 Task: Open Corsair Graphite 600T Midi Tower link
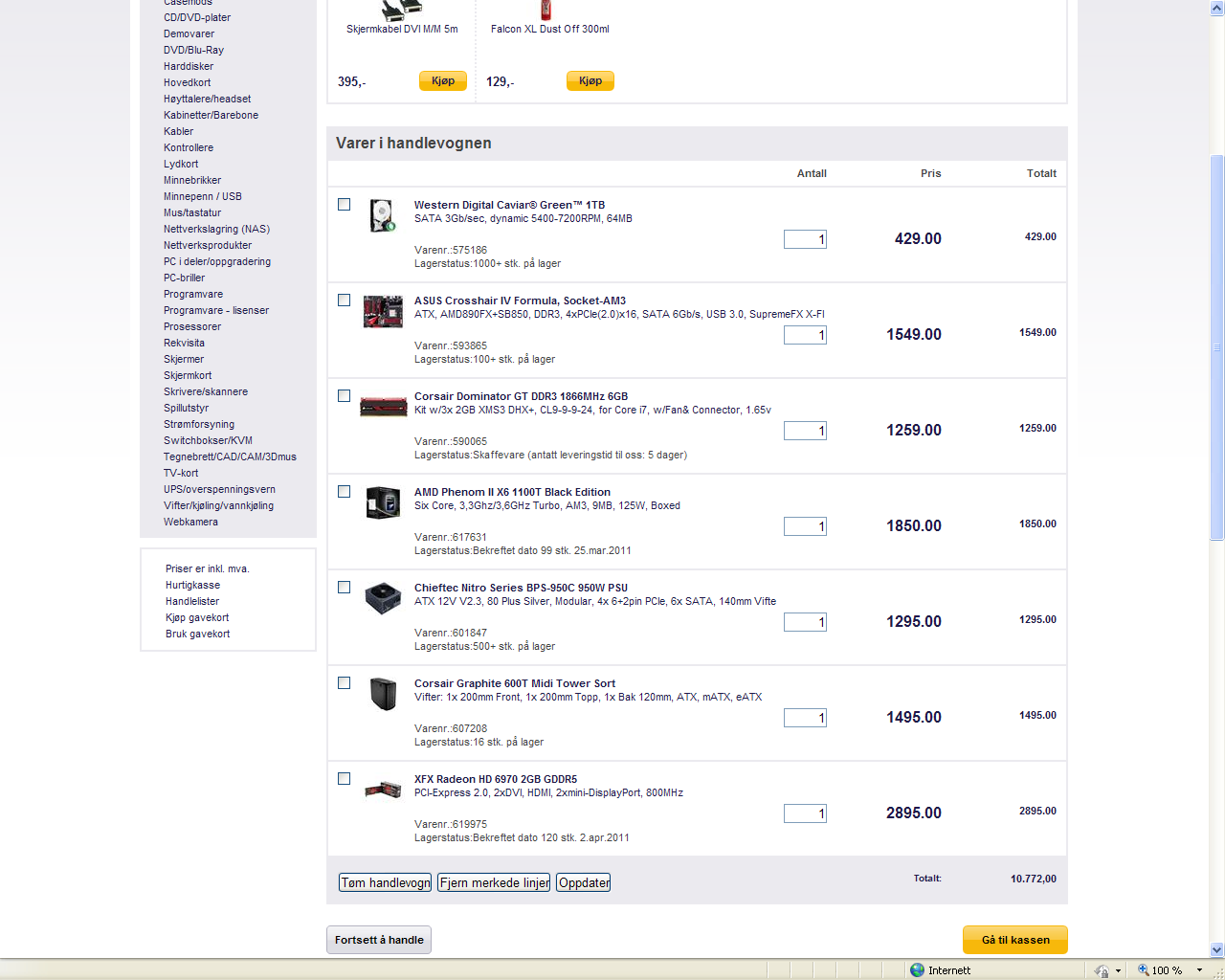[x=515, y=683]
